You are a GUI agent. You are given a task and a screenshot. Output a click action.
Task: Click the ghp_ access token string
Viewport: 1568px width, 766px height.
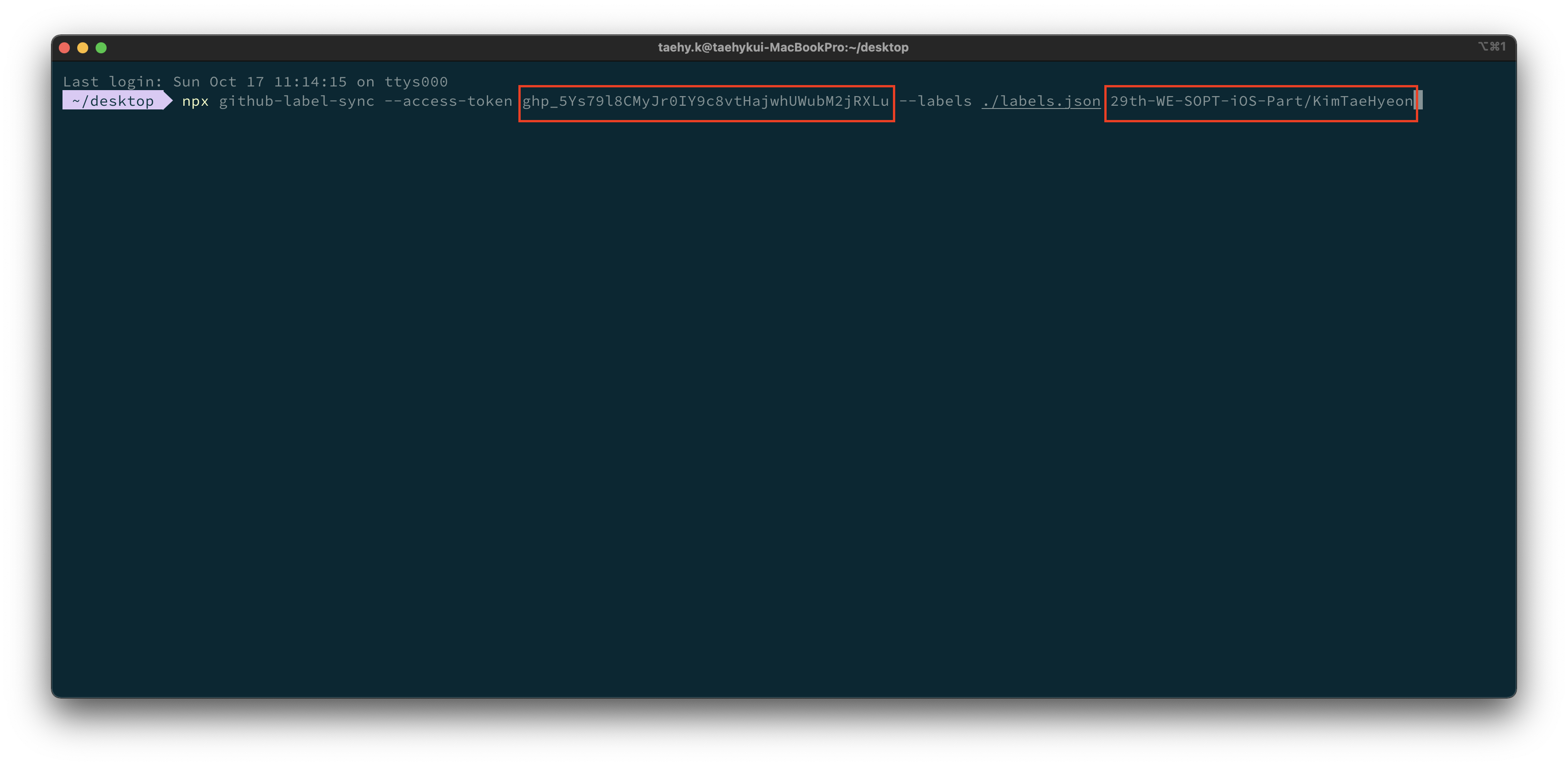point(705,101)
